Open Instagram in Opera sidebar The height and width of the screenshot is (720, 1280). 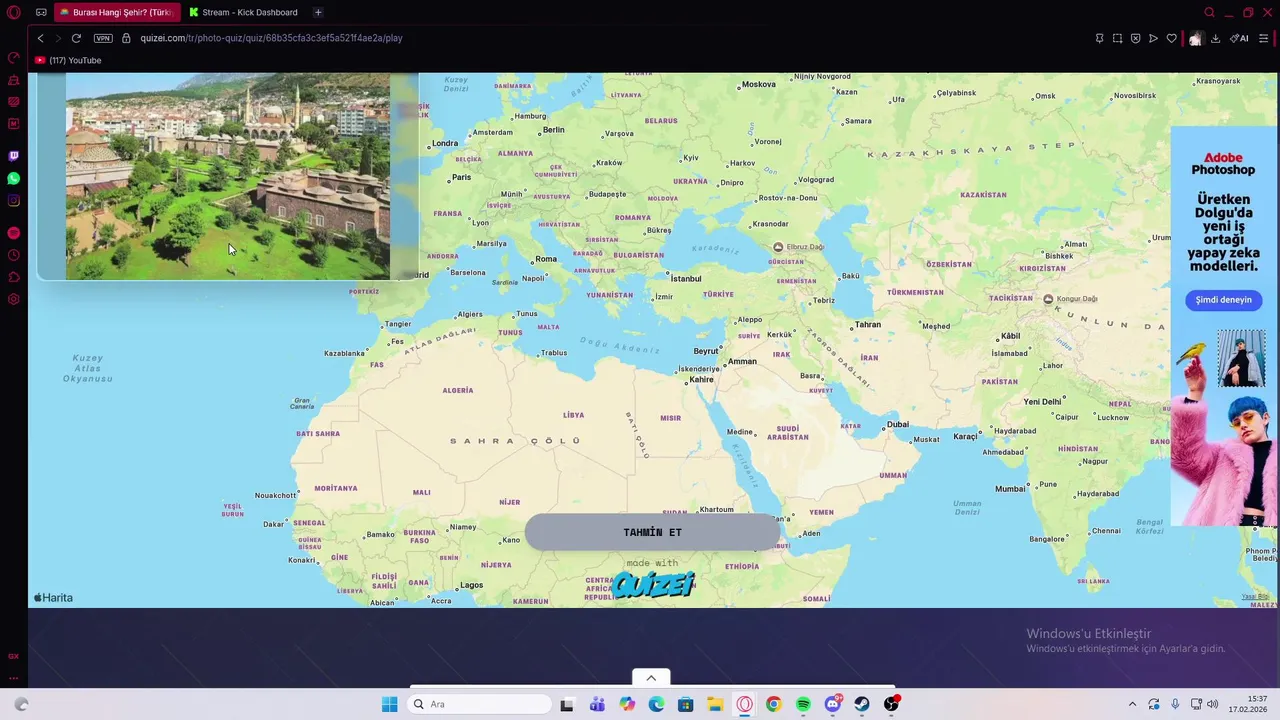pos(13,200)
